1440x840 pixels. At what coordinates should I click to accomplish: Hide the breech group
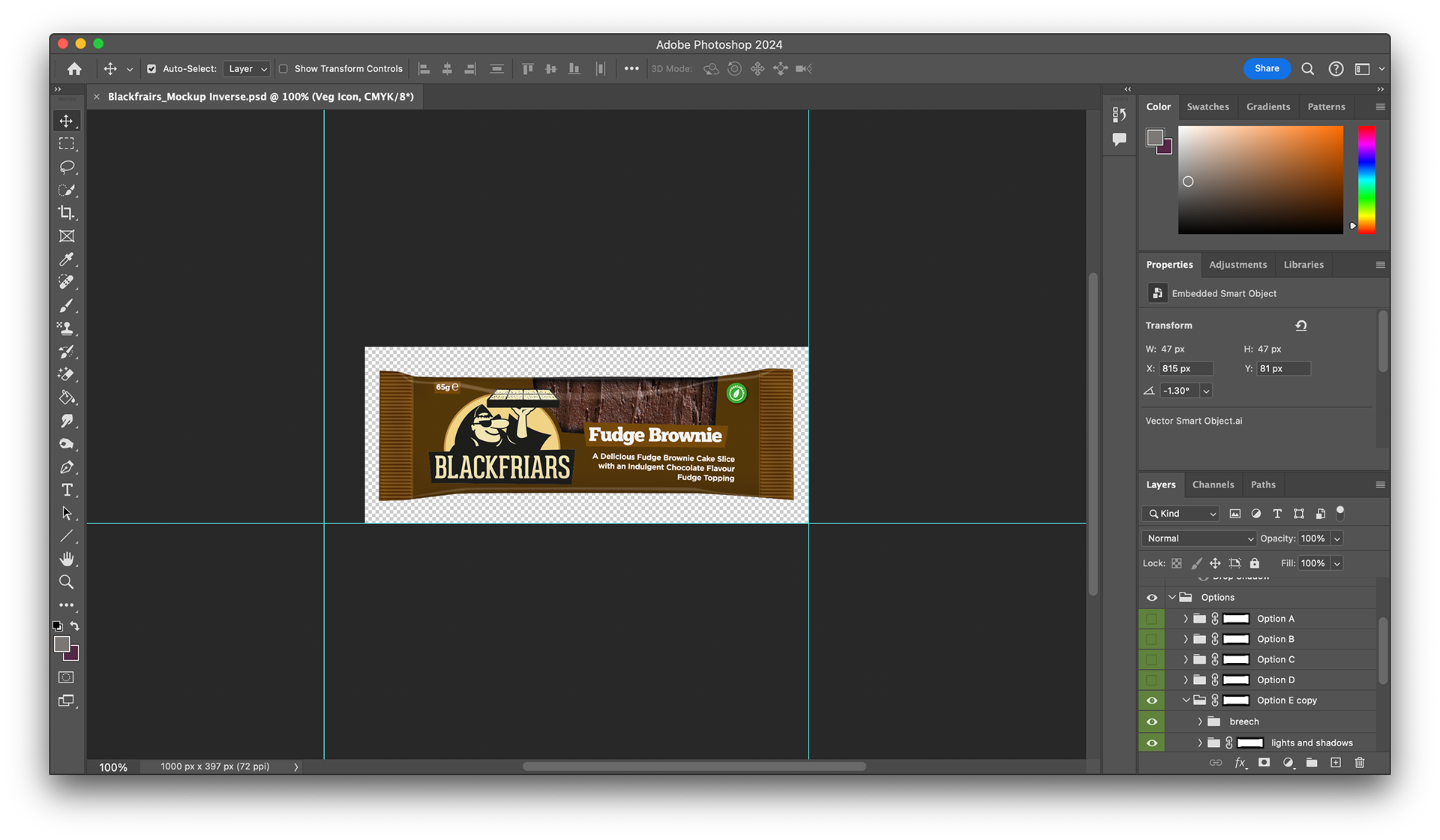pos(1152,721)
